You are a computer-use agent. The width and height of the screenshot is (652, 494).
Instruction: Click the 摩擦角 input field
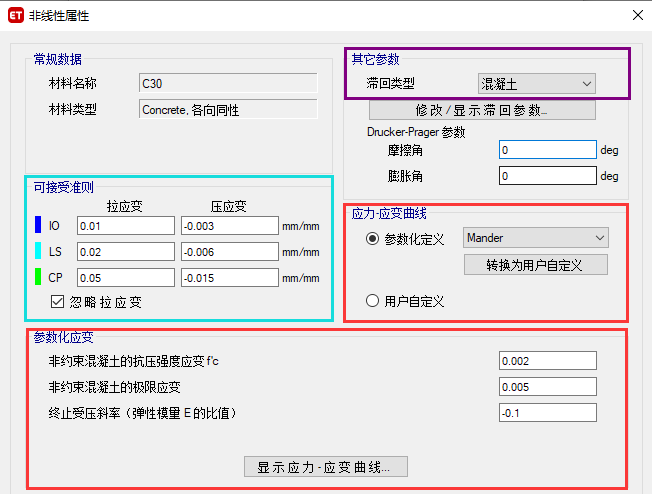(548, 150)
